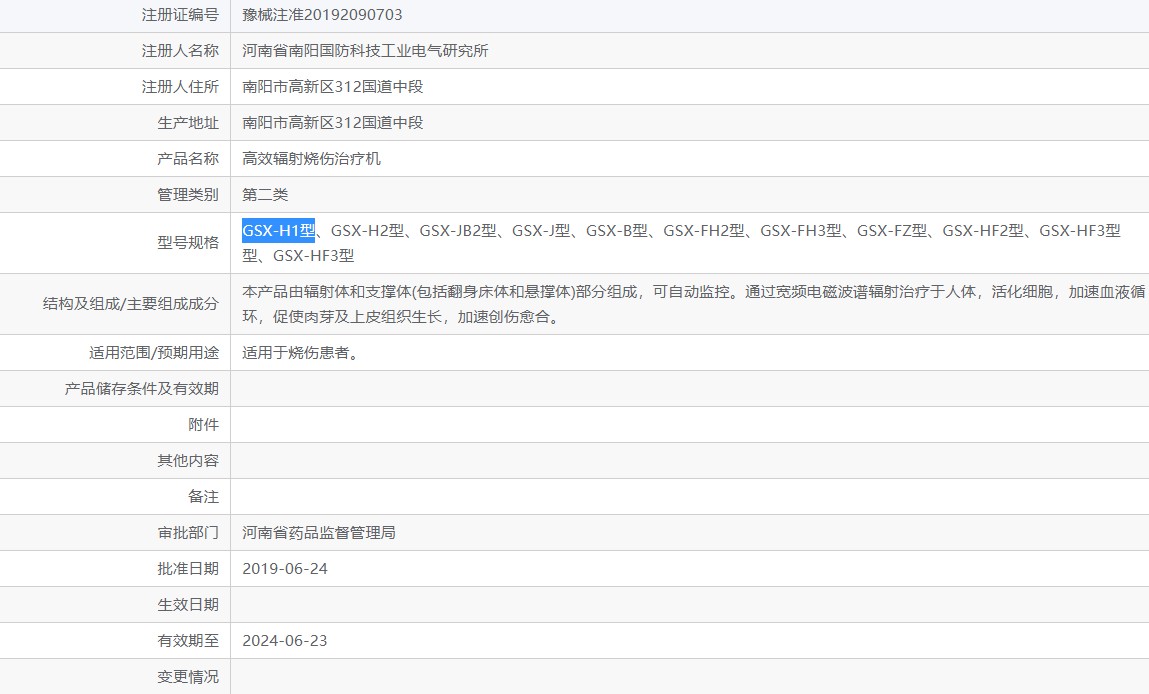Click approval department 河南省药品监督管理局
Screen dimensions: 1149x694
319,532
